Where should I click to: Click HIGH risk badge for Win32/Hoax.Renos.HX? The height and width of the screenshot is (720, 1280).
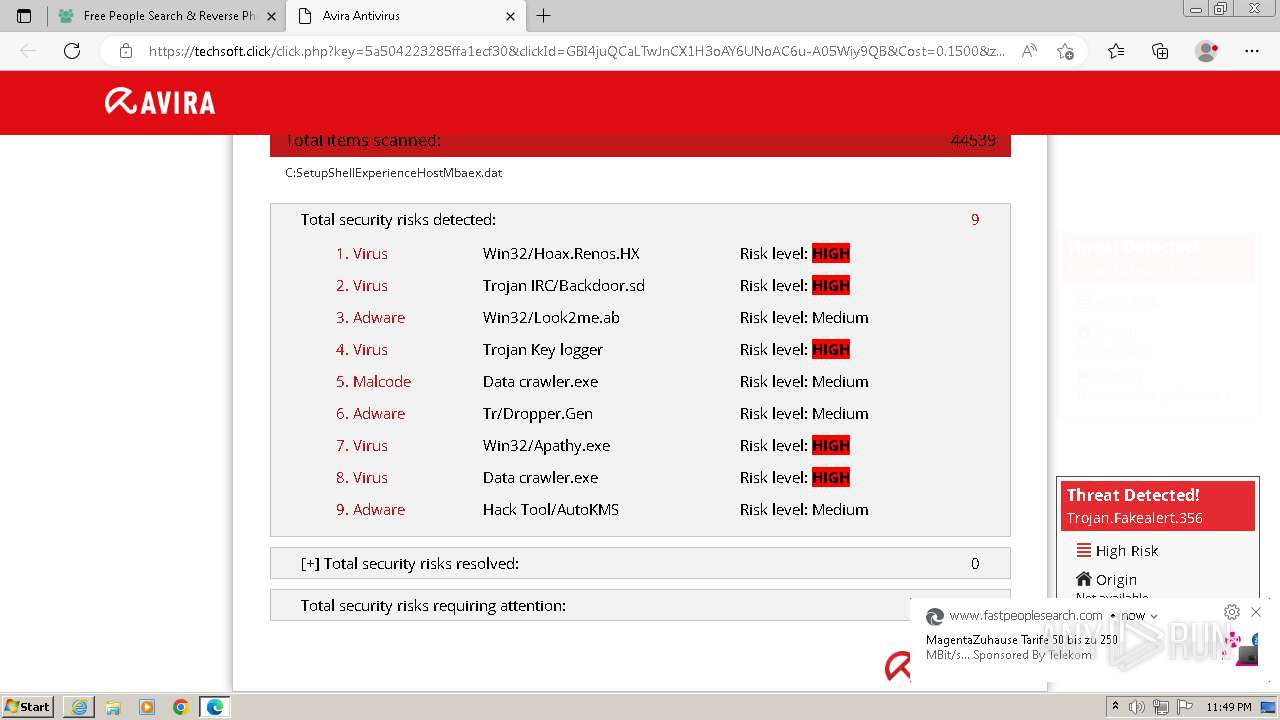831,253
